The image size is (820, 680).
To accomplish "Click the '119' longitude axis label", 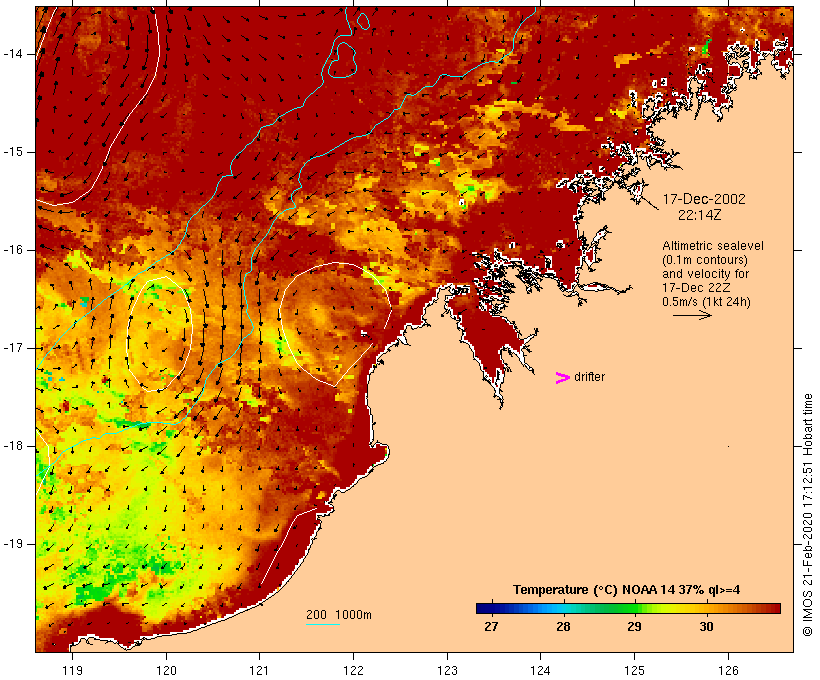I will 72,670.
